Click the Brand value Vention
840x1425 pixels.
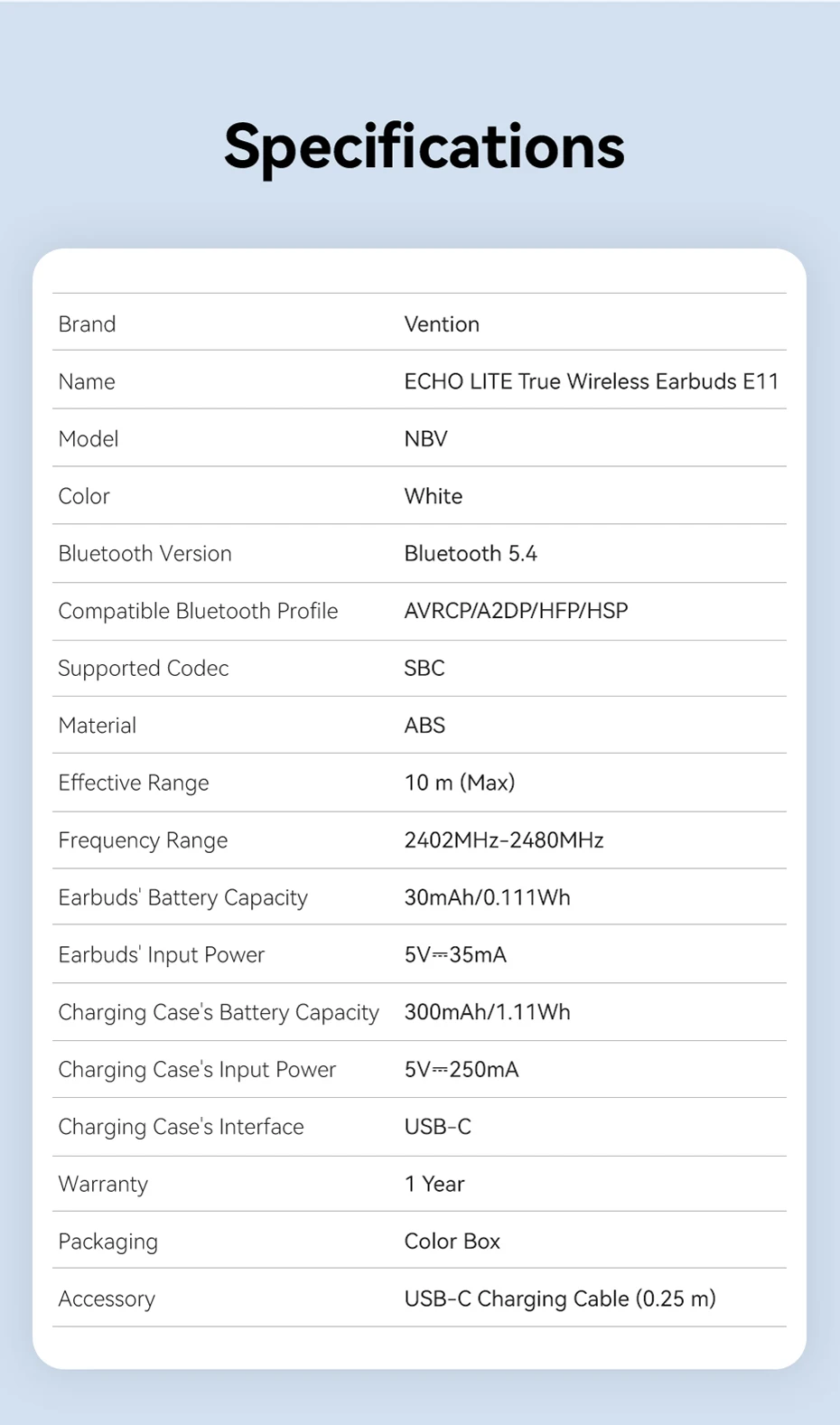[442, 324]
